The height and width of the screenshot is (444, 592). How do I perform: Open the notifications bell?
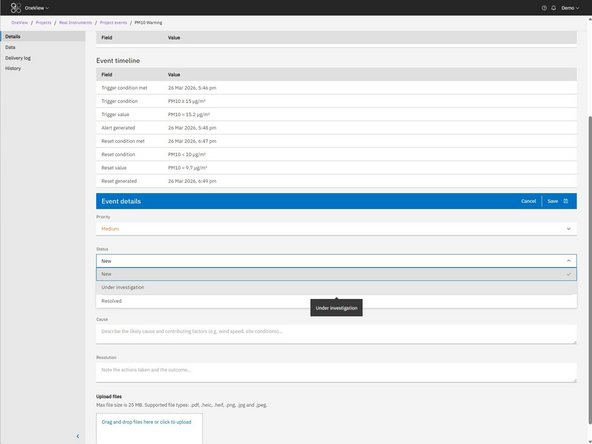click(553, 8)
